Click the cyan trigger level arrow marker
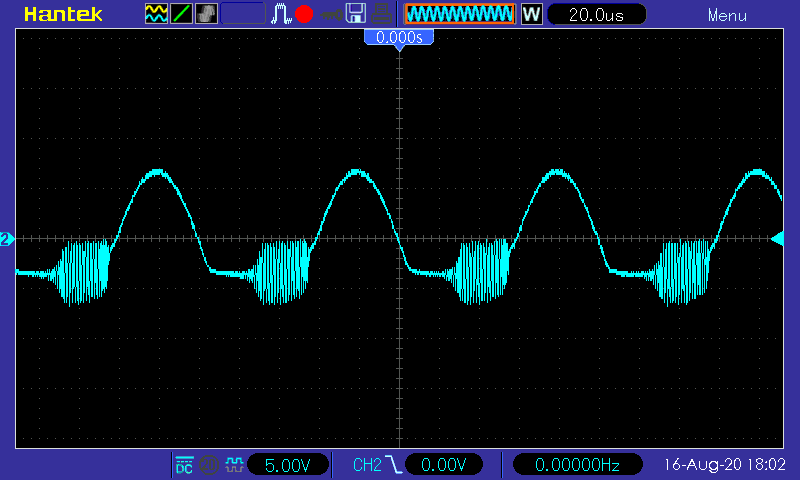This screenshot has height=480, width=800. point(778,238)
